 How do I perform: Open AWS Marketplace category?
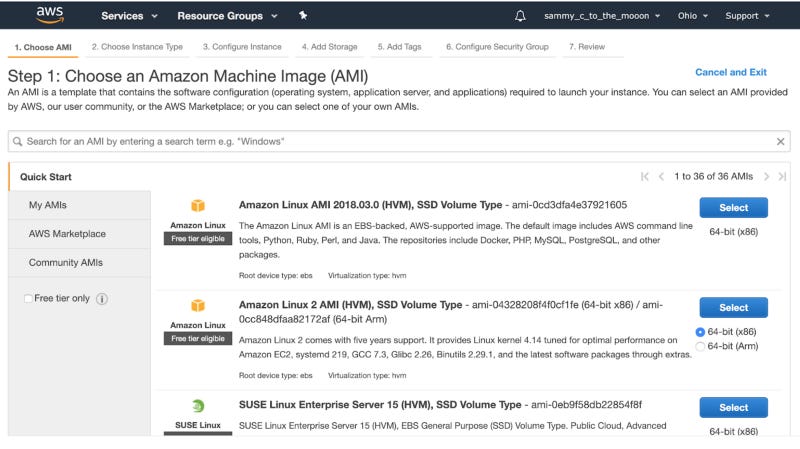click(80, 234)
